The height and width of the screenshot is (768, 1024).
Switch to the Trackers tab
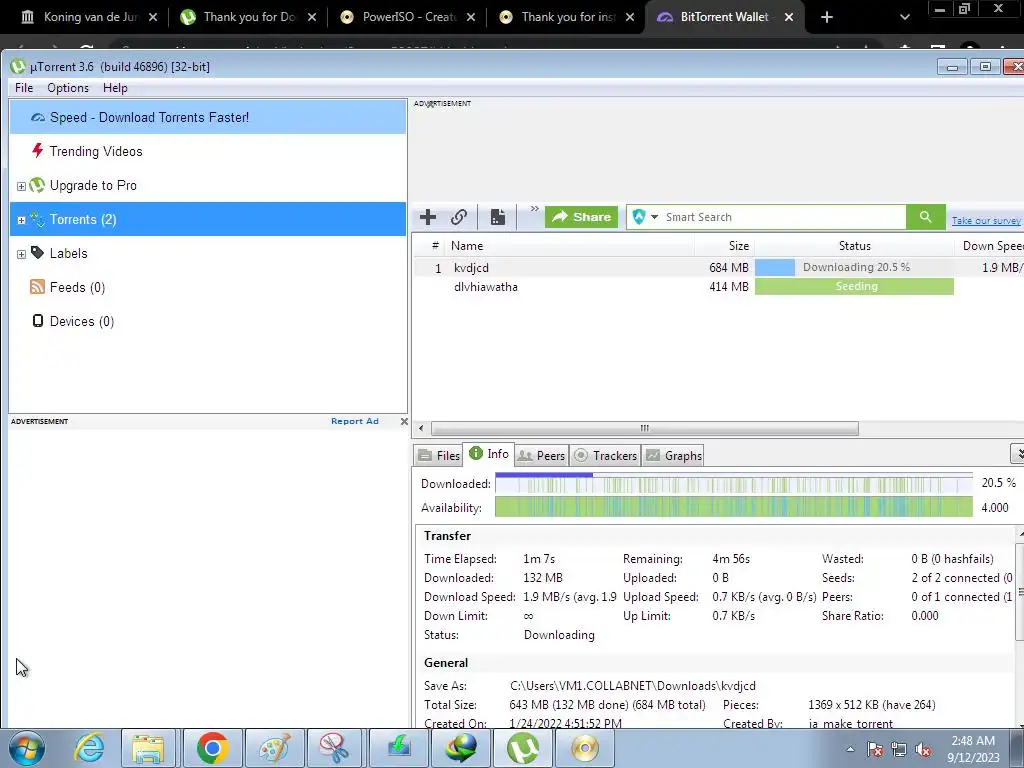pos(605,456)
